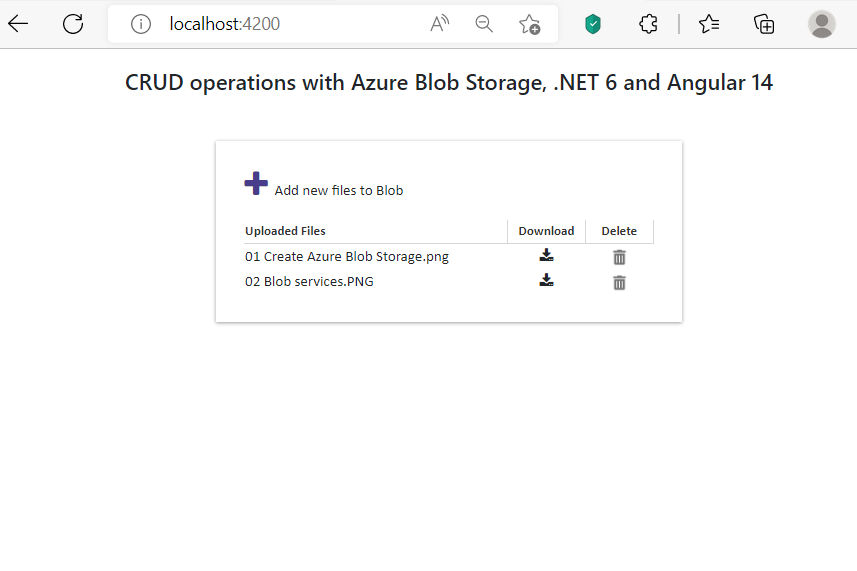Click Add new files to Blob text
Viewport: 857px width, 571px height.
tap(339, 190)
